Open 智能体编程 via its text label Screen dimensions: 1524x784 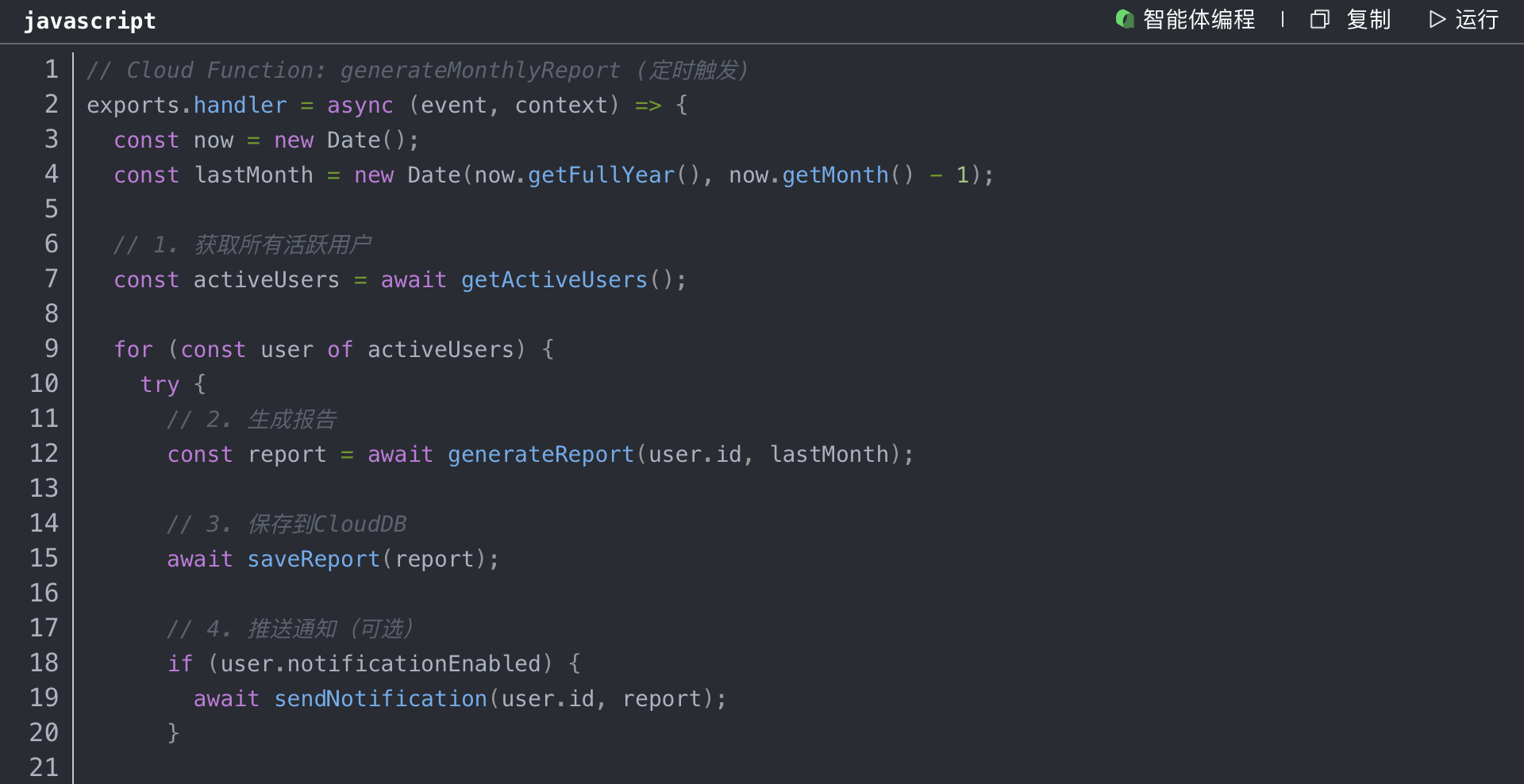[x=1199, y=19]
